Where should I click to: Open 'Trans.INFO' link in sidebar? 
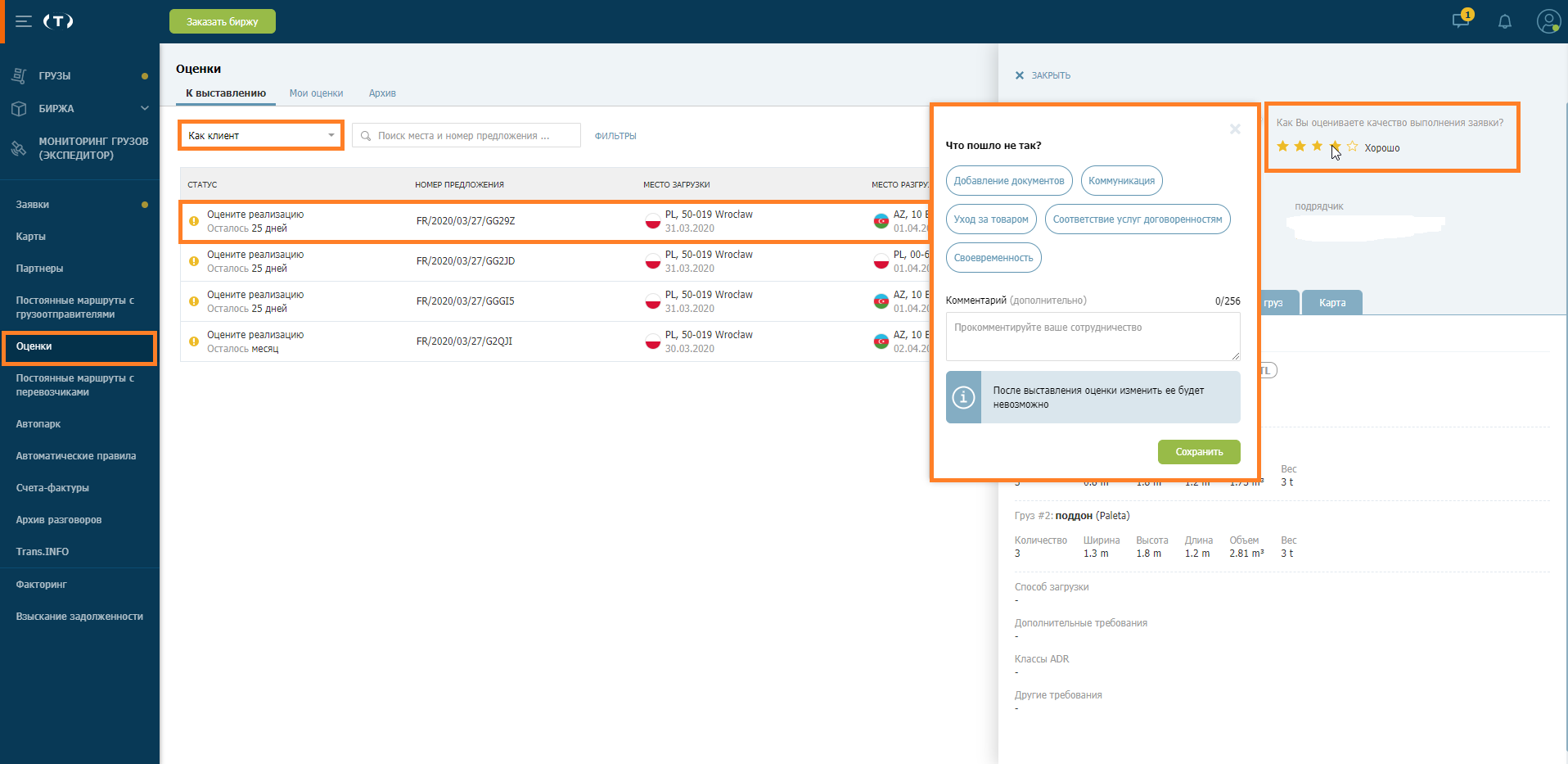(x=43, y=552)
